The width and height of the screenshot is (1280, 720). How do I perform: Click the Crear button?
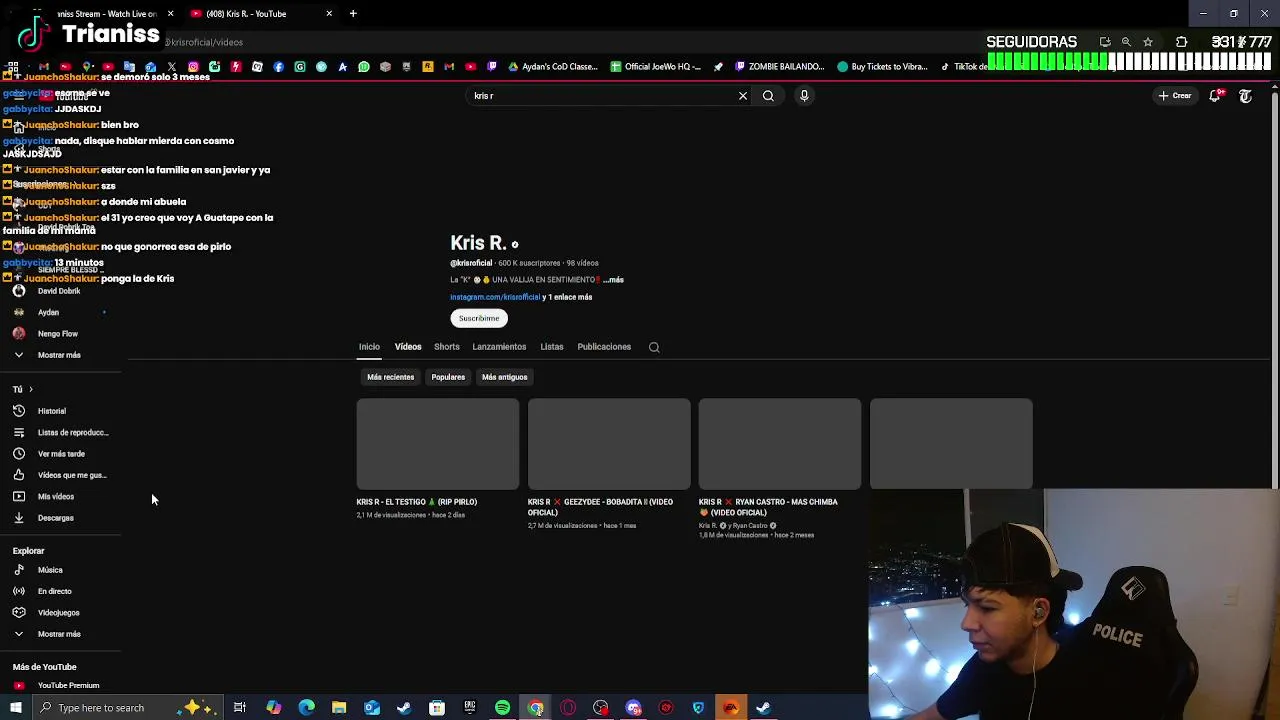tap(1175, 96)
